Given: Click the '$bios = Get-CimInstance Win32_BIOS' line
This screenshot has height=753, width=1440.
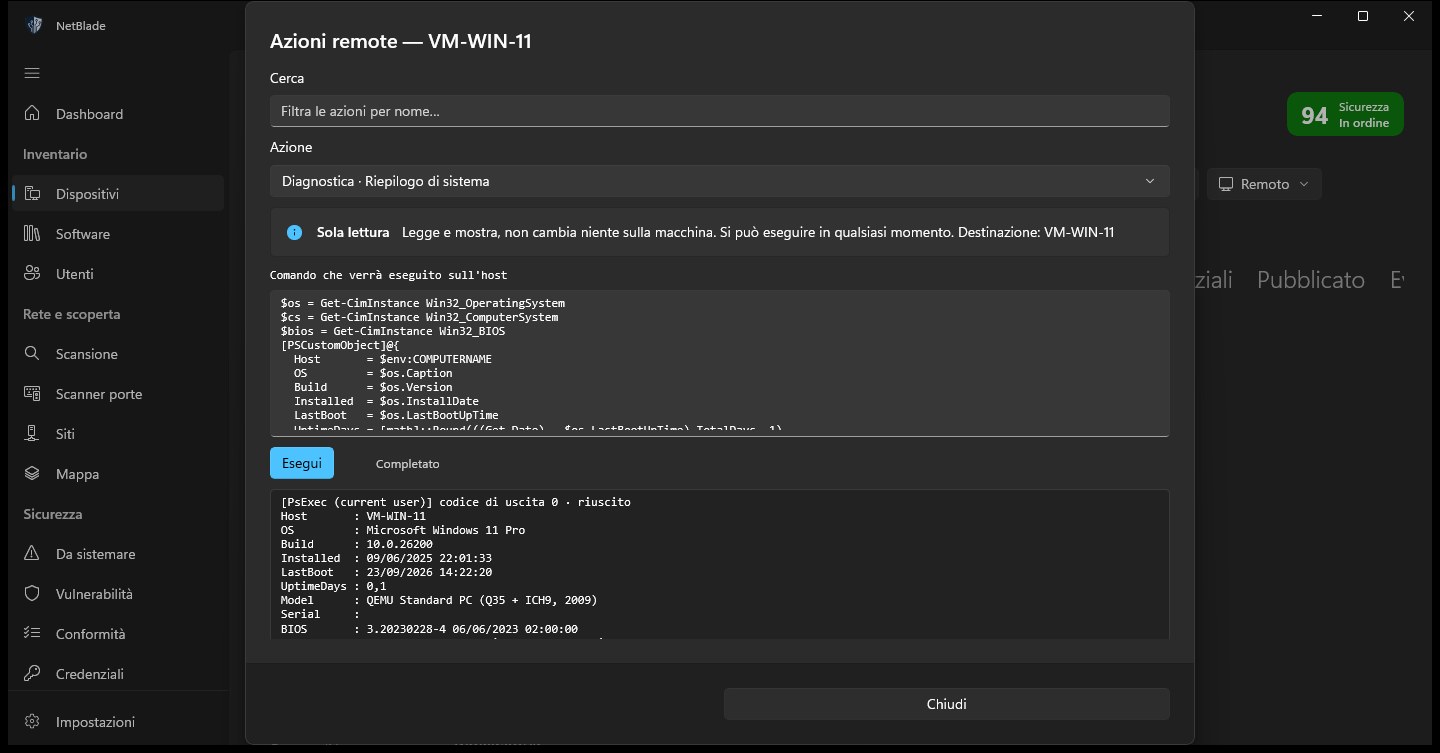Looking at the screenshot, I should tap(393, 331).
